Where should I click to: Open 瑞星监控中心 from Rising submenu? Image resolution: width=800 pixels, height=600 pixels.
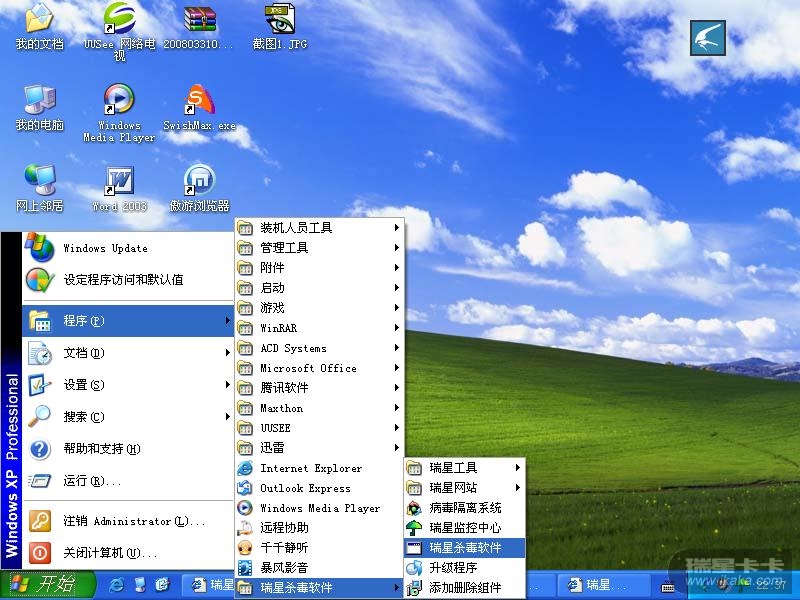coord(464,528)
